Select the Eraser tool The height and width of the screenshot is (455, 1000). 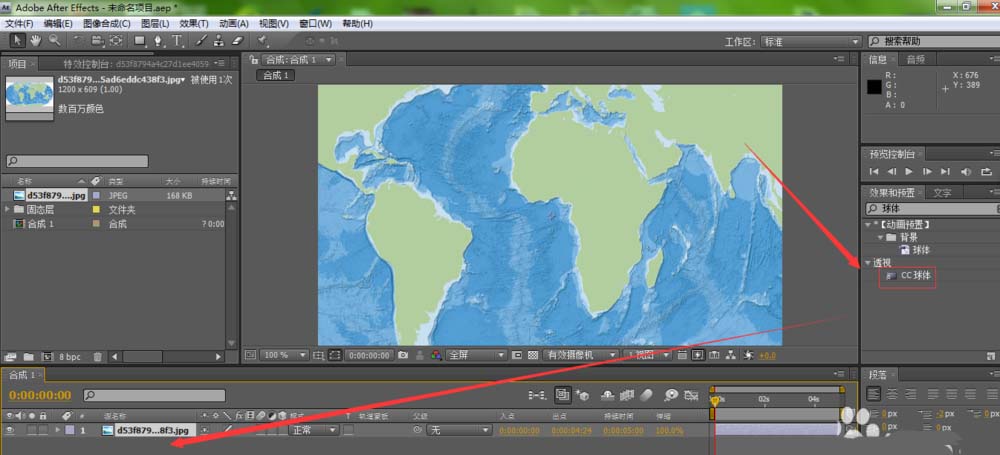[x=237, y=40]
